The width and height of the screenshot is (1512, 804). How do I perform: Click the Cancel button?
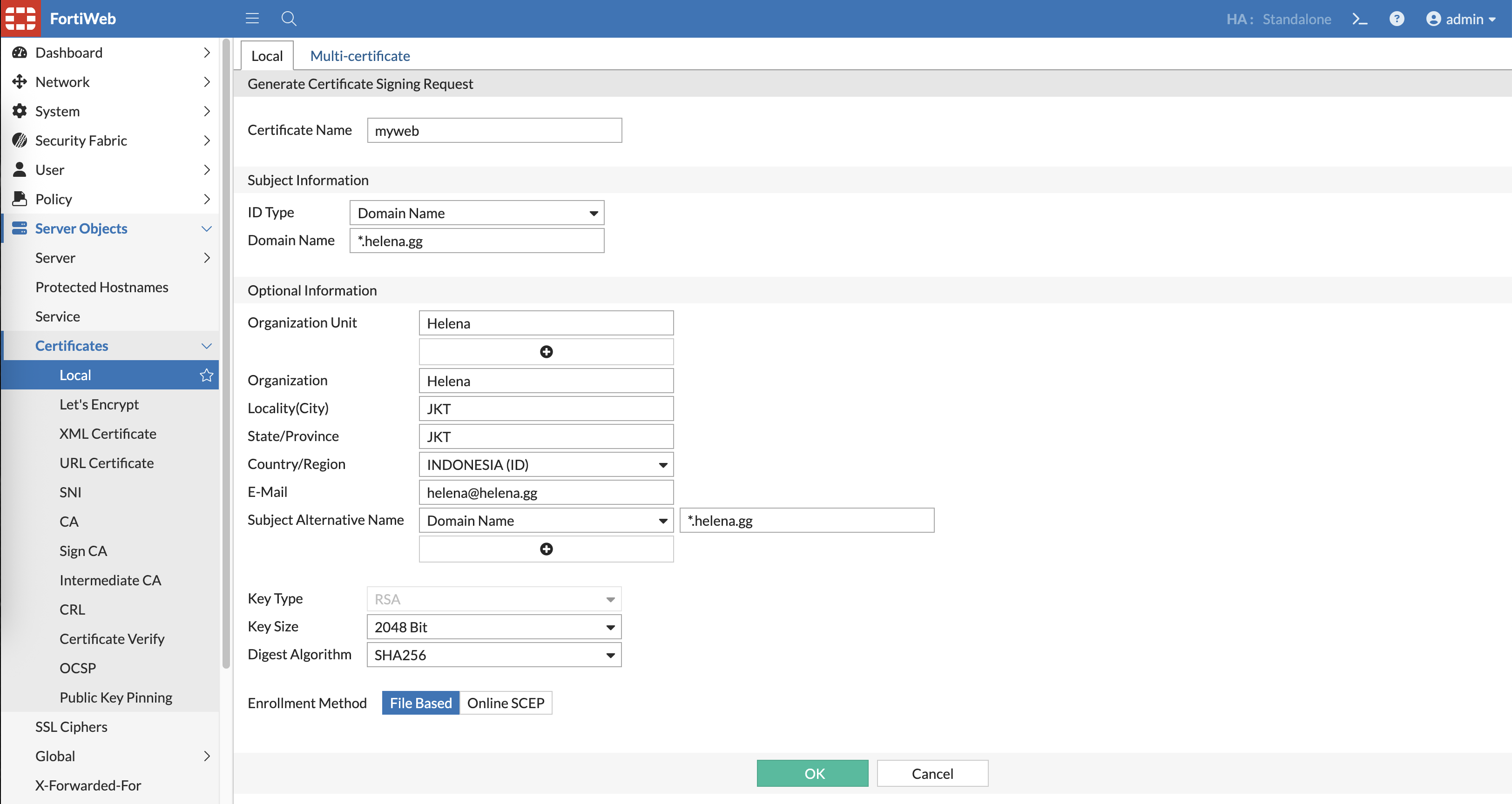pyautogui.click(x=932, y=773)
